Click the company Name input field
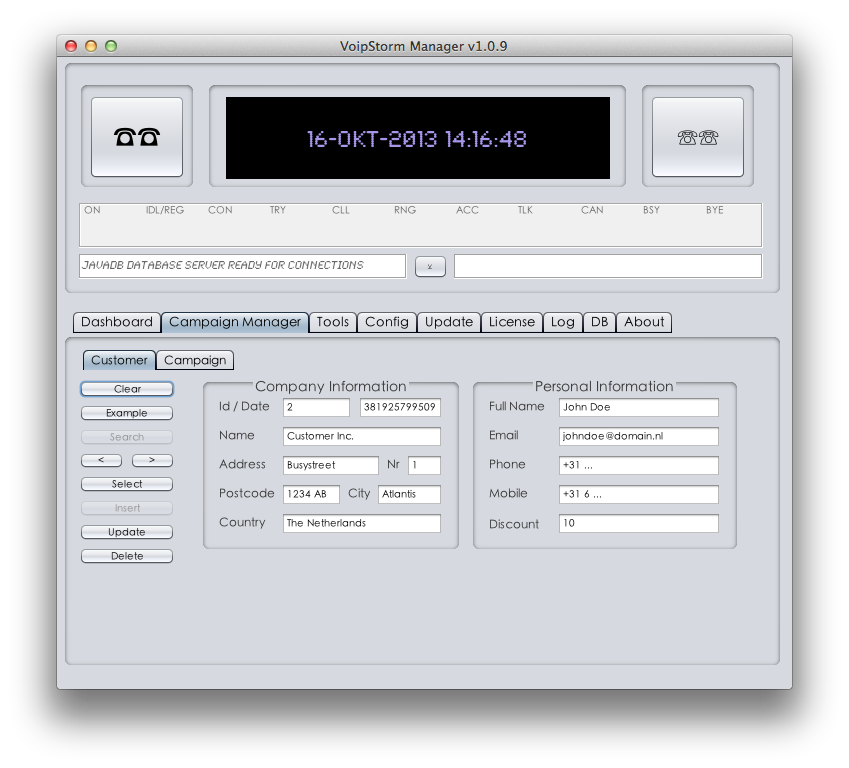Image resolution: width=849 pixels, height=768 pixels. pyautogui.click(x=361, y=437)
